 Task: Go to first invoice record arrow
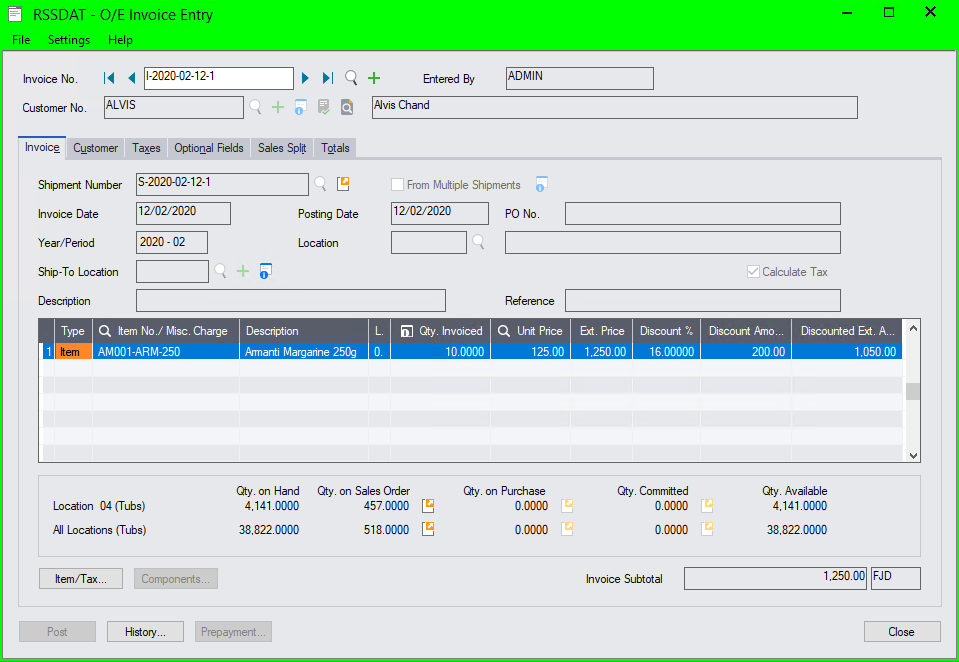pyautogui.click(x=109, y=78)
